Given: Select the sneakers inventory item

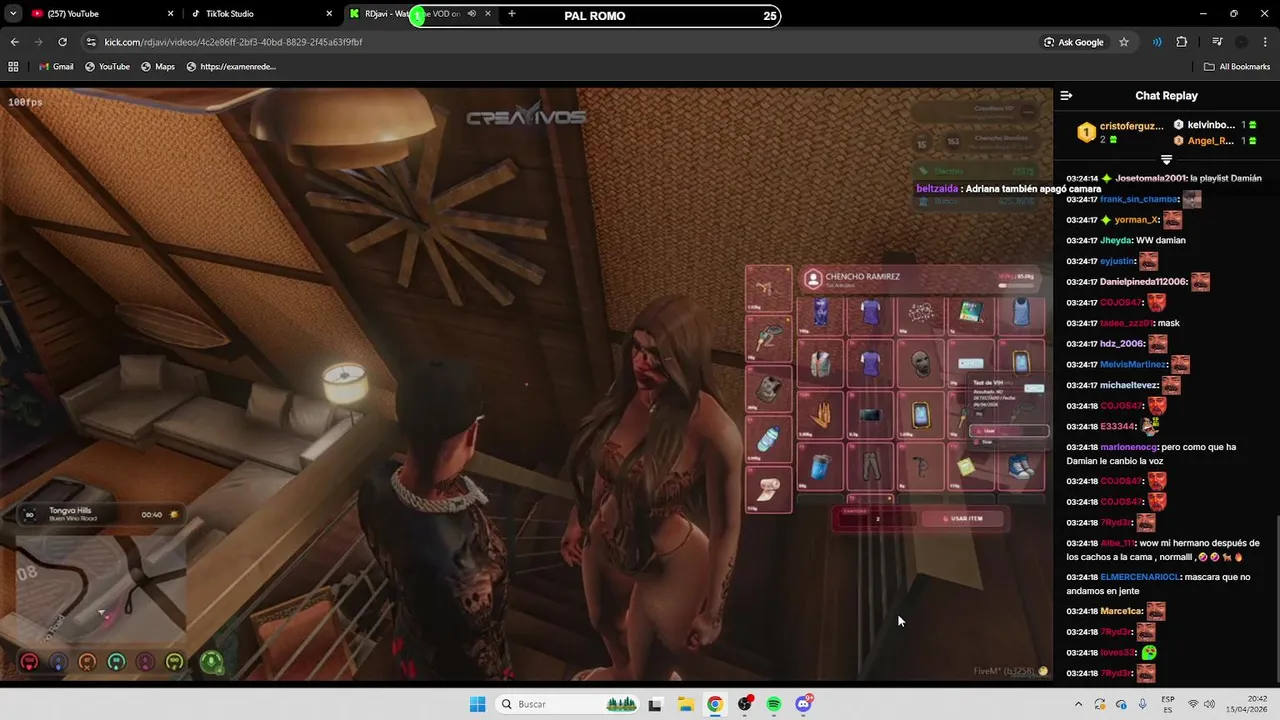Looking at the screenshot, I should [1020, 466].
